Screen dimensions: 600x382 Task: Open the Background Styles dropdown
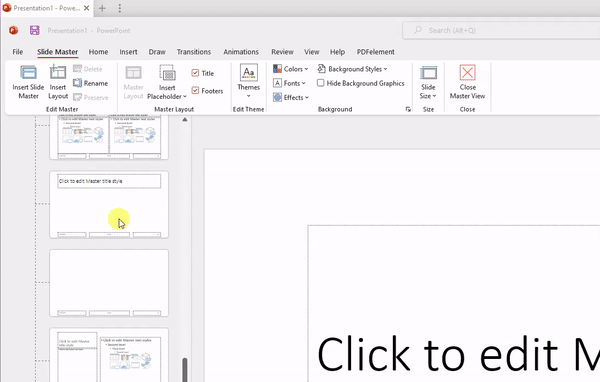352,69
